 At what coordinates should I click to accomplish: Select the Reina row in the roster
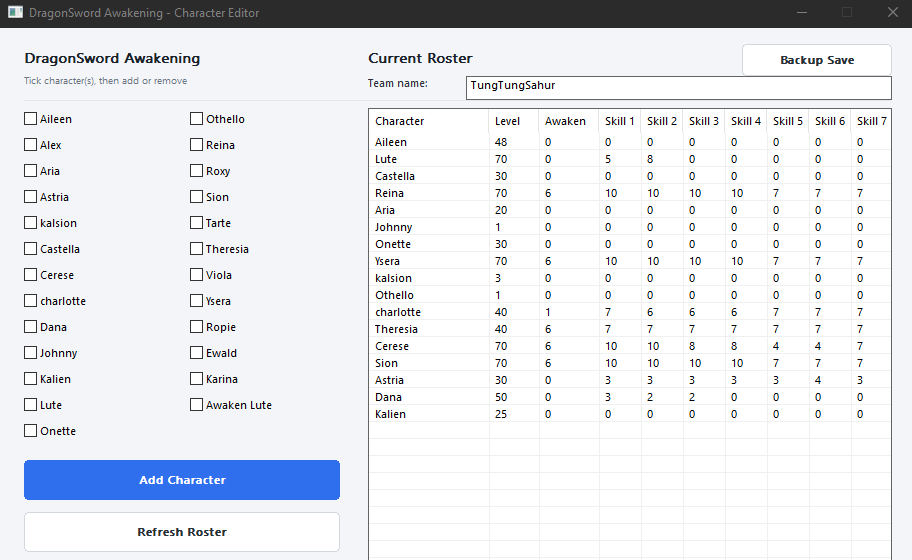click(x=629, y=193)
